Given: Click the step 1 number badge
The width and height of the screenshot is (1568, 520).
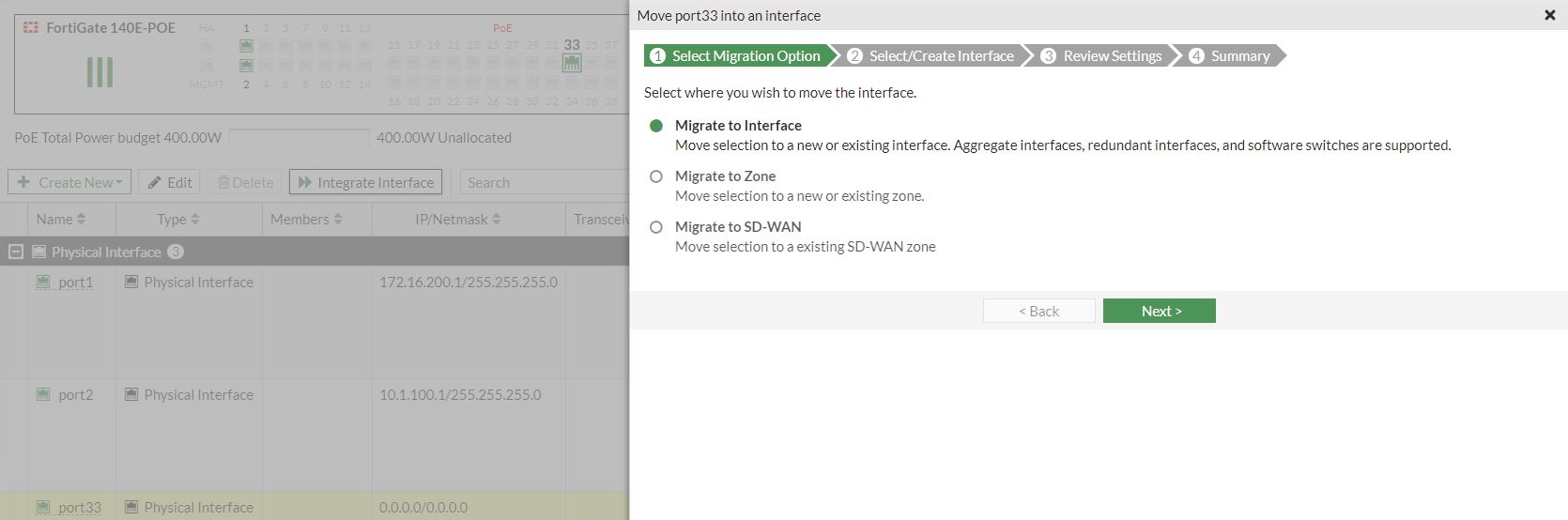Looking at the screenshot, I should point(657,56).
